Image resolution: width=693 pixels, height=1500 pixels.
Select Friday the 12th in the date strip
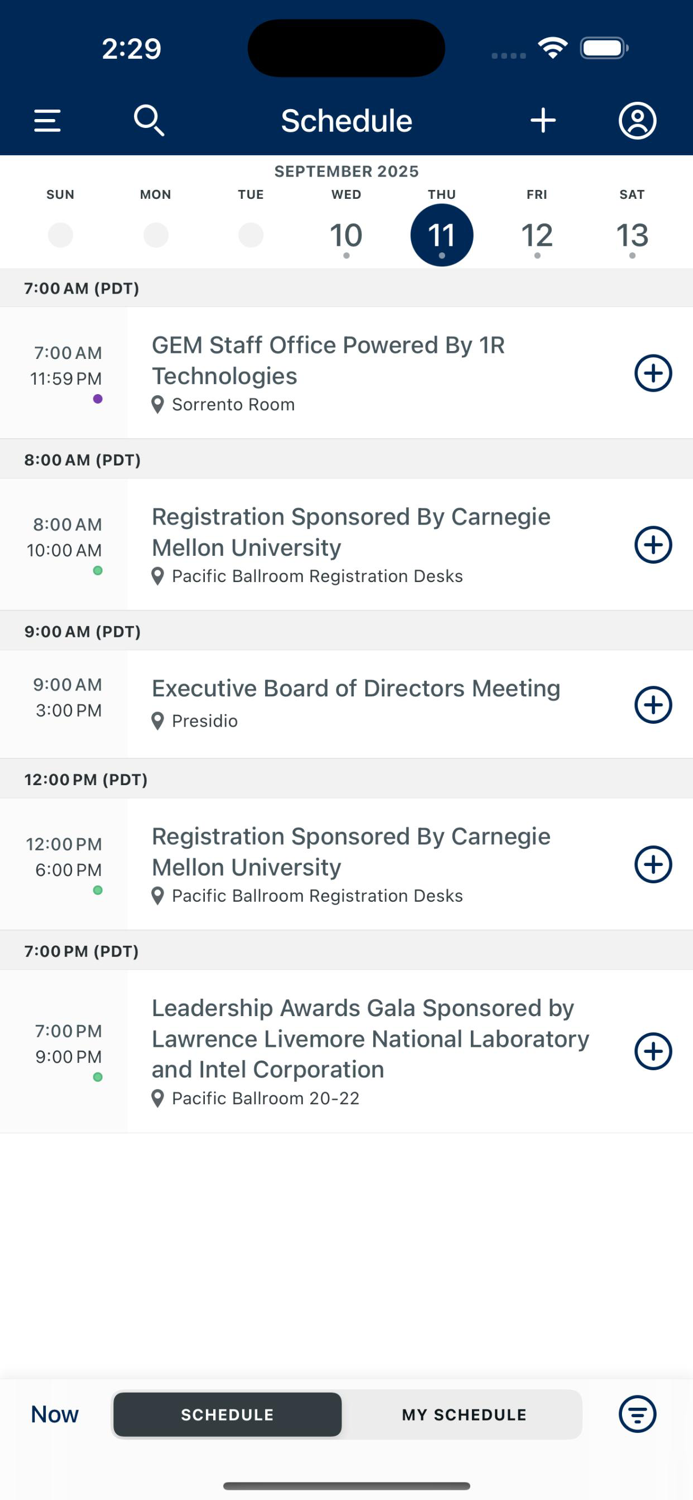click(537, 235)
